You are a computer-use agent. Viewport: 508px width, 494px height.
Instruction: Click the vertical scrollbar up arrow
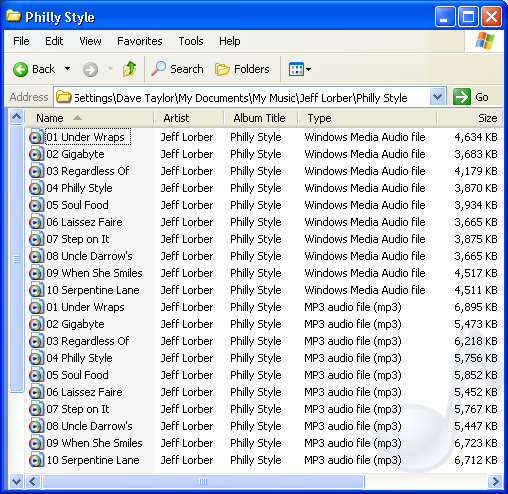(x=16, y=117)
